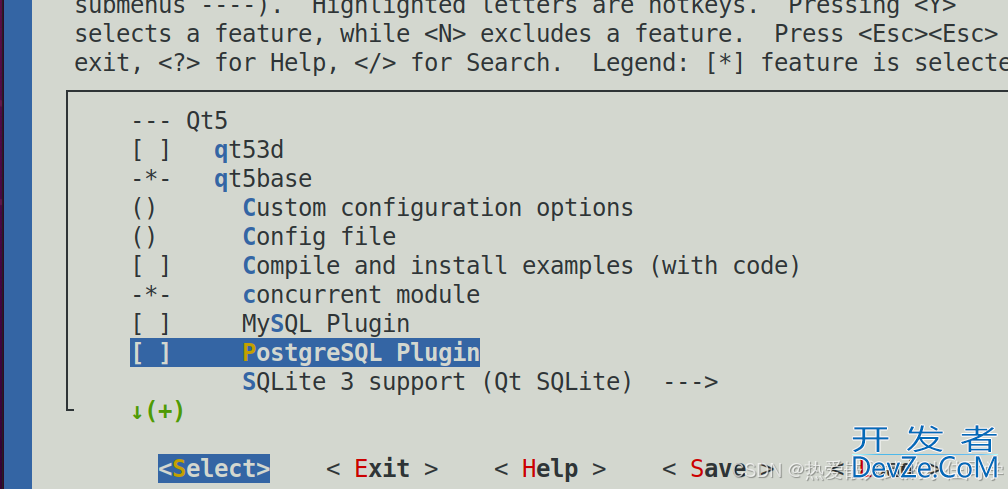Select the qt5base menu entry
Image resolution: width=1008 pixels, height=489 pixels.
coord(263,179)
